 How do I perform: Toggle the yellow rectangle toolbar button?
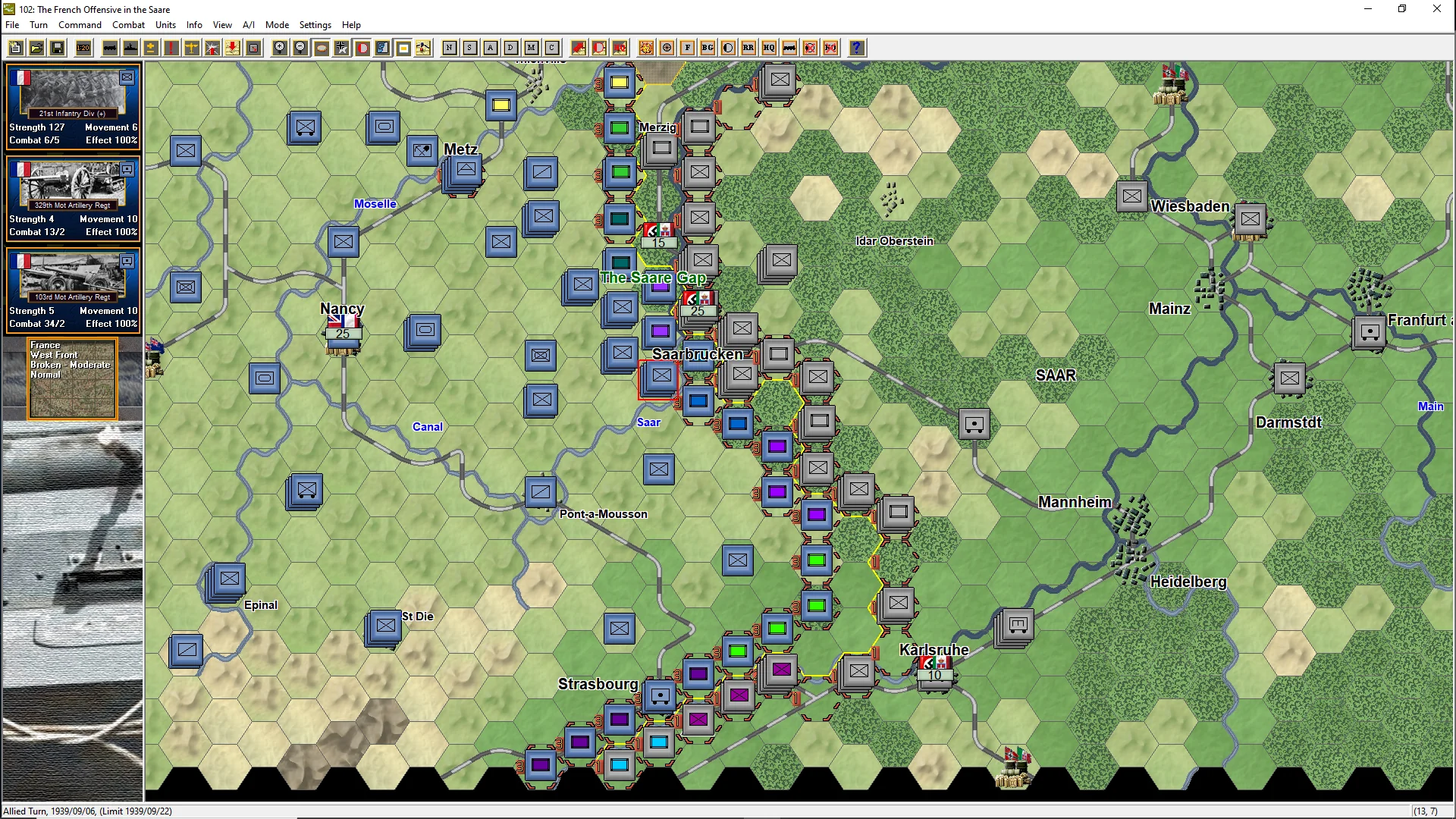click(403, 48)
